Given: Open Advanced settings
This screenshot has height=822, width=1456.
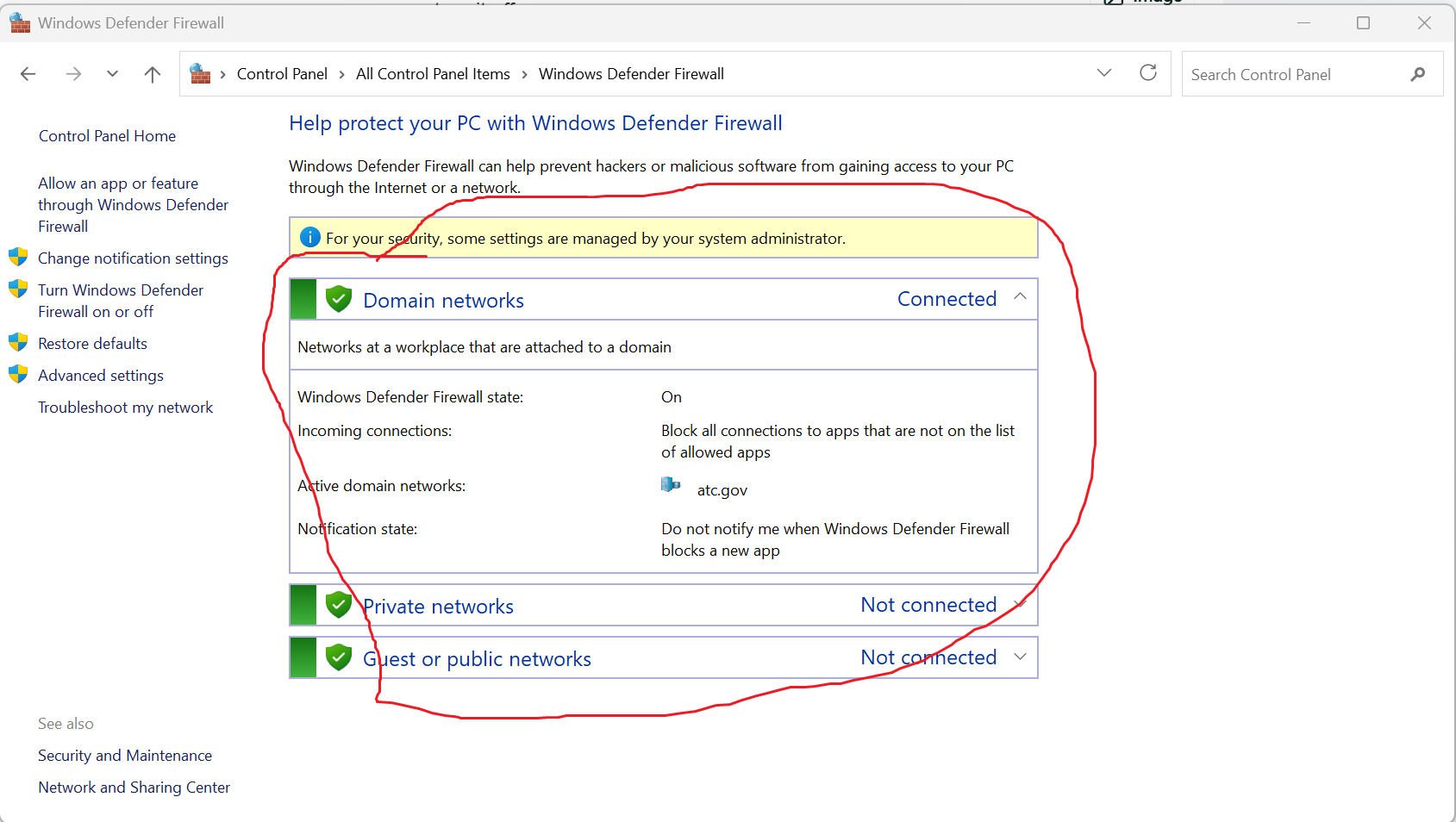Looking at the screenshot, I should pos(101,376).
